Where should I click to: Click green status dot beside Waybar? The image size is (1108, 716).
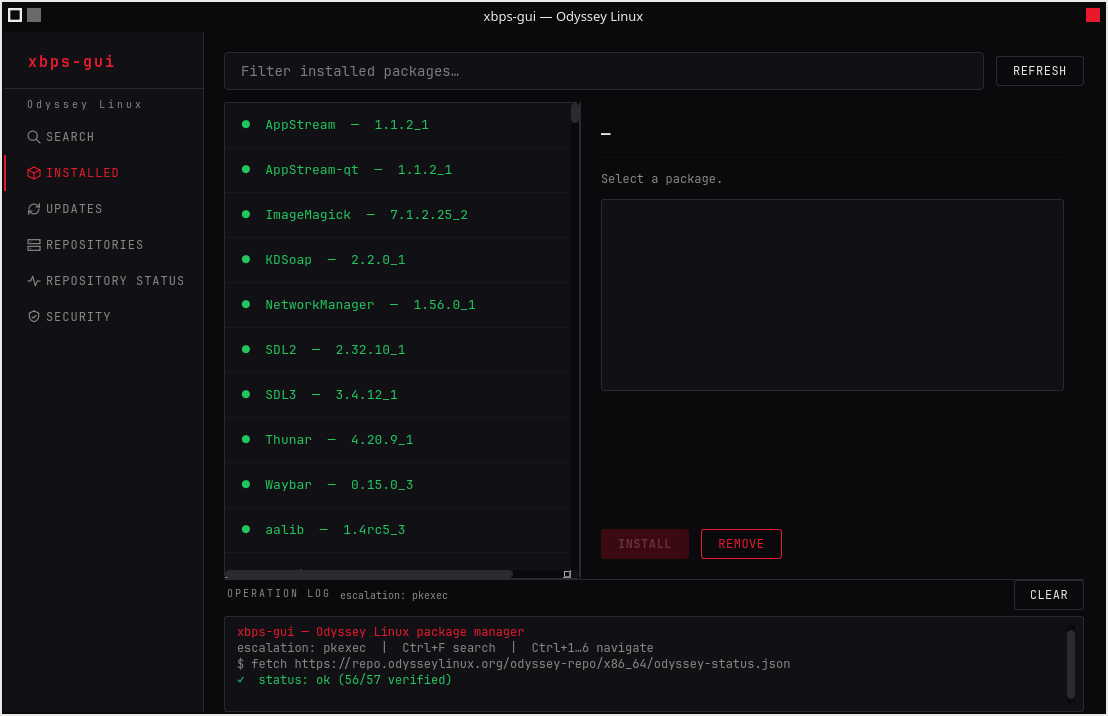[x=246, y=484]
